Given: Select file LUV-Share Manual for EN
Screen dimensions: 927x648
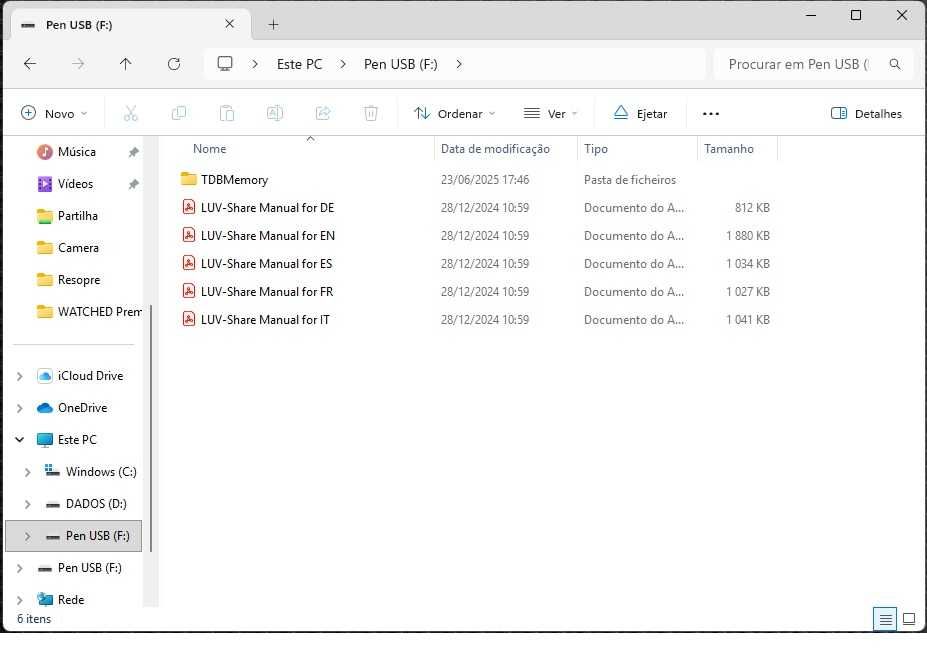Looking at the screenshot, I should click(x=268, y=235).
